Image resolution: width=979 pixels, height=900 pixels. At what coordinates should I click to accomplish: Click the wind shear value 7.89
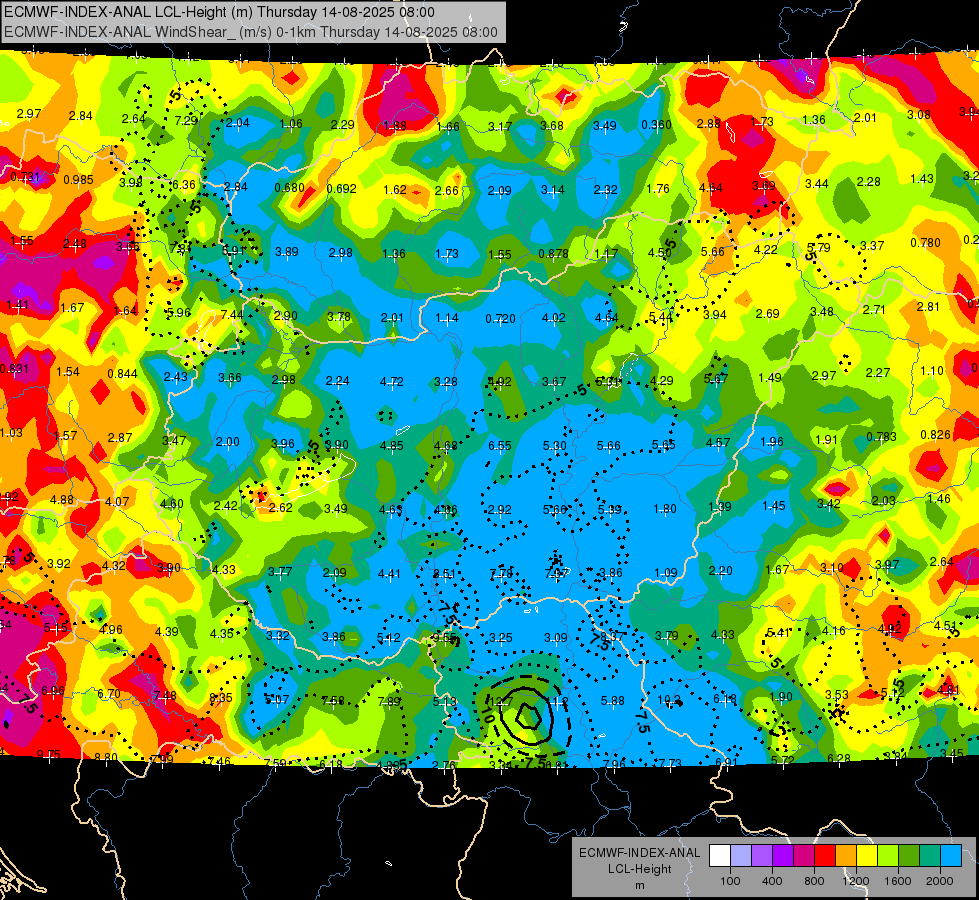[x=389, y=701]
